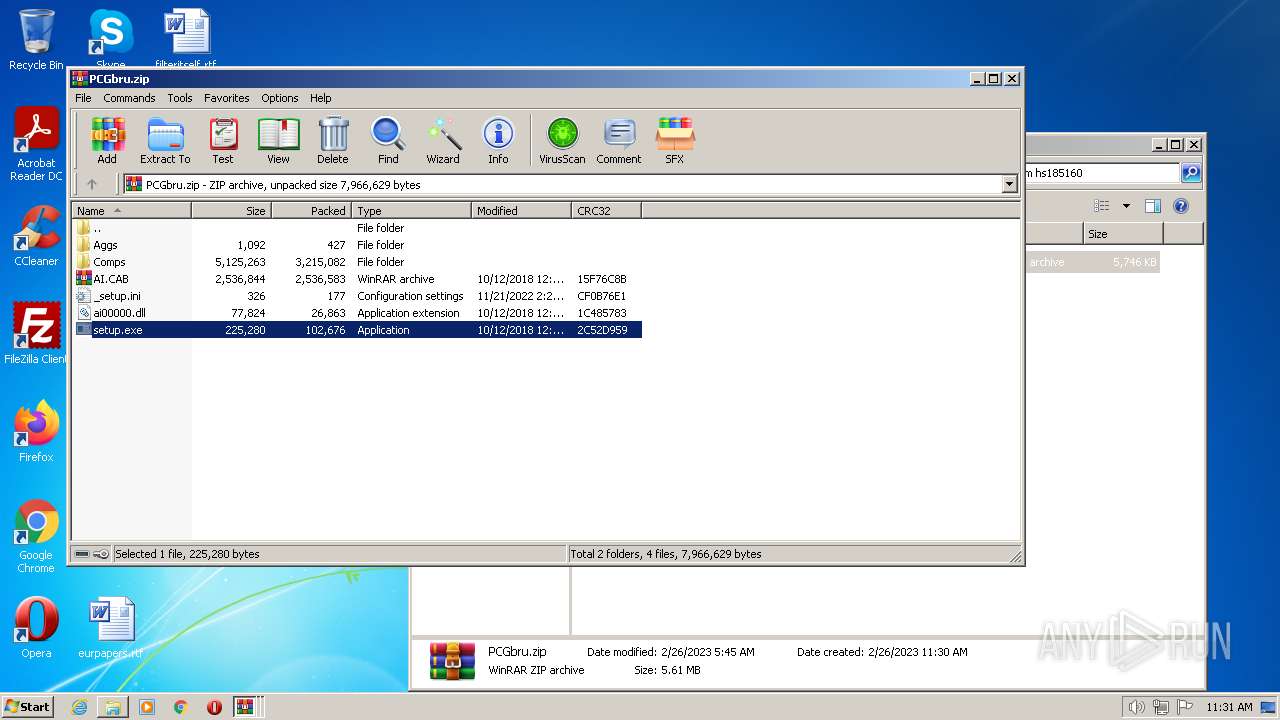Open the Find files tool

click(x=388, y=141)
